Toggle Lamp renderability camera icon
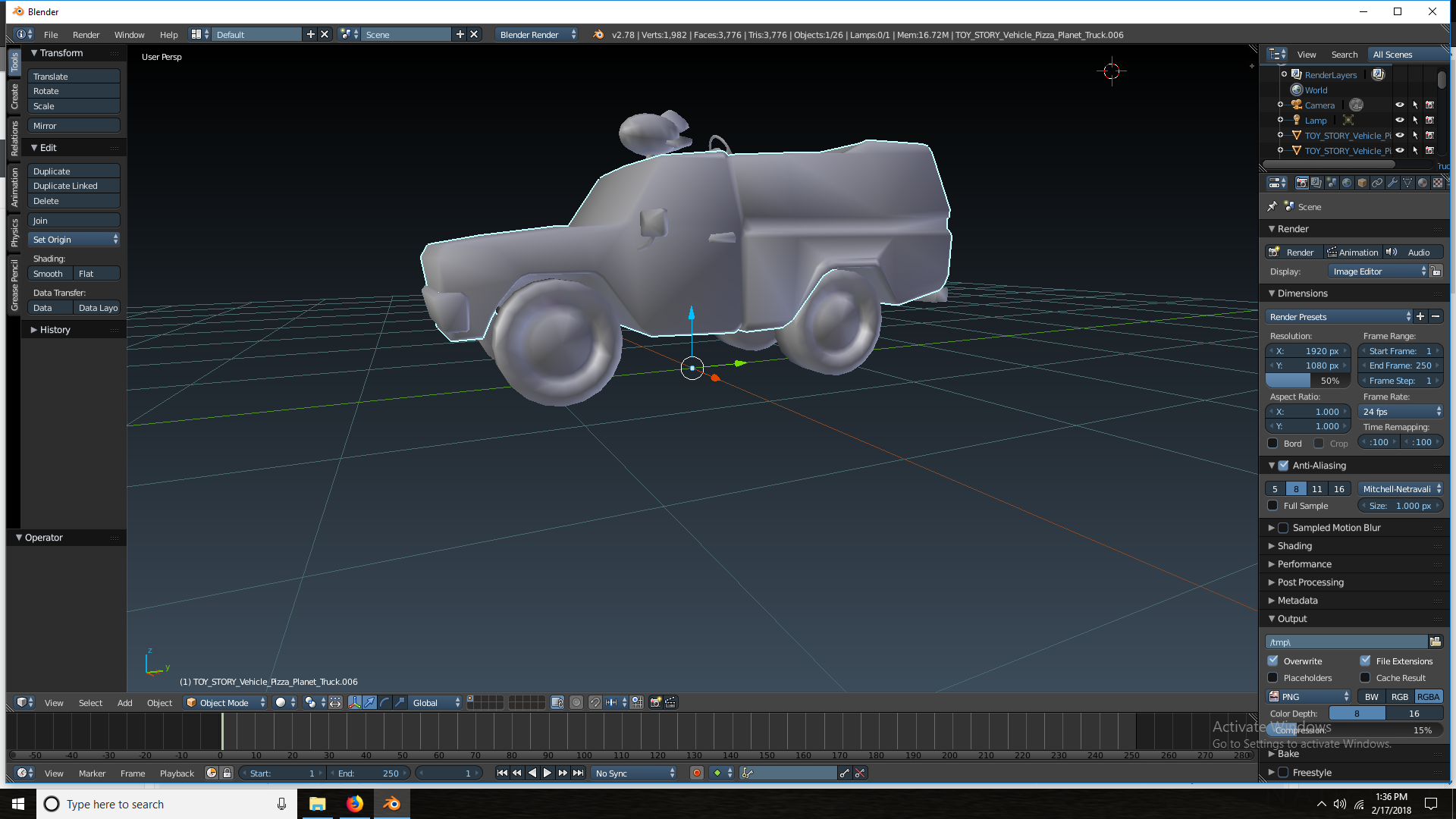Image resolution: width=1456 pixels, height=819 pixels. tap(1430, 120)
